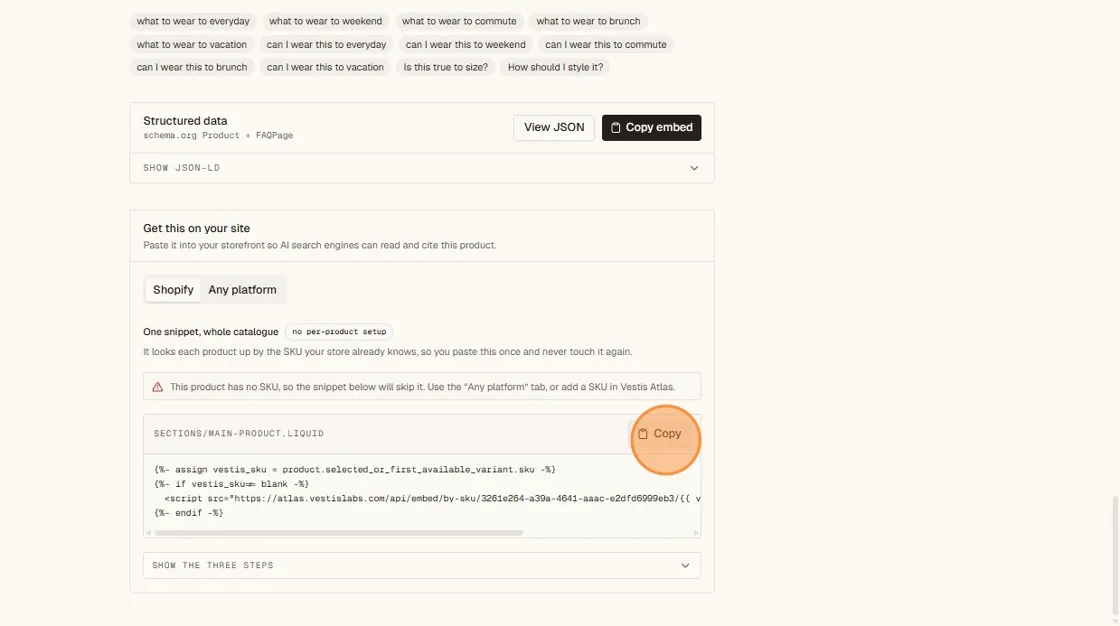Click the clipboard icon in Copy embed
The height and width of the screenshot is (626, 1120).
coord(615,128)
